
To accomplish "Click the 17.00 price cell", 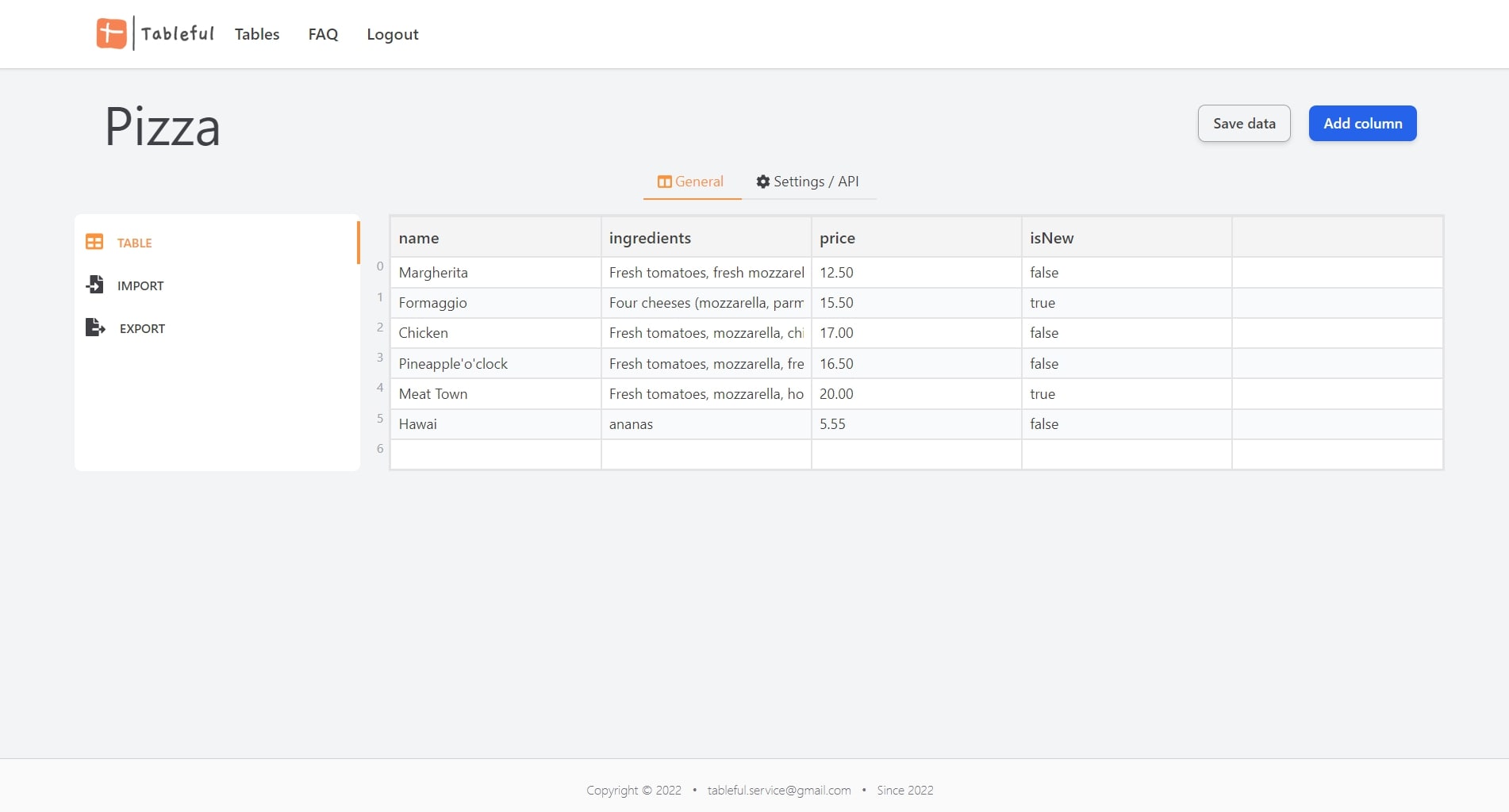I will (916, 333).
